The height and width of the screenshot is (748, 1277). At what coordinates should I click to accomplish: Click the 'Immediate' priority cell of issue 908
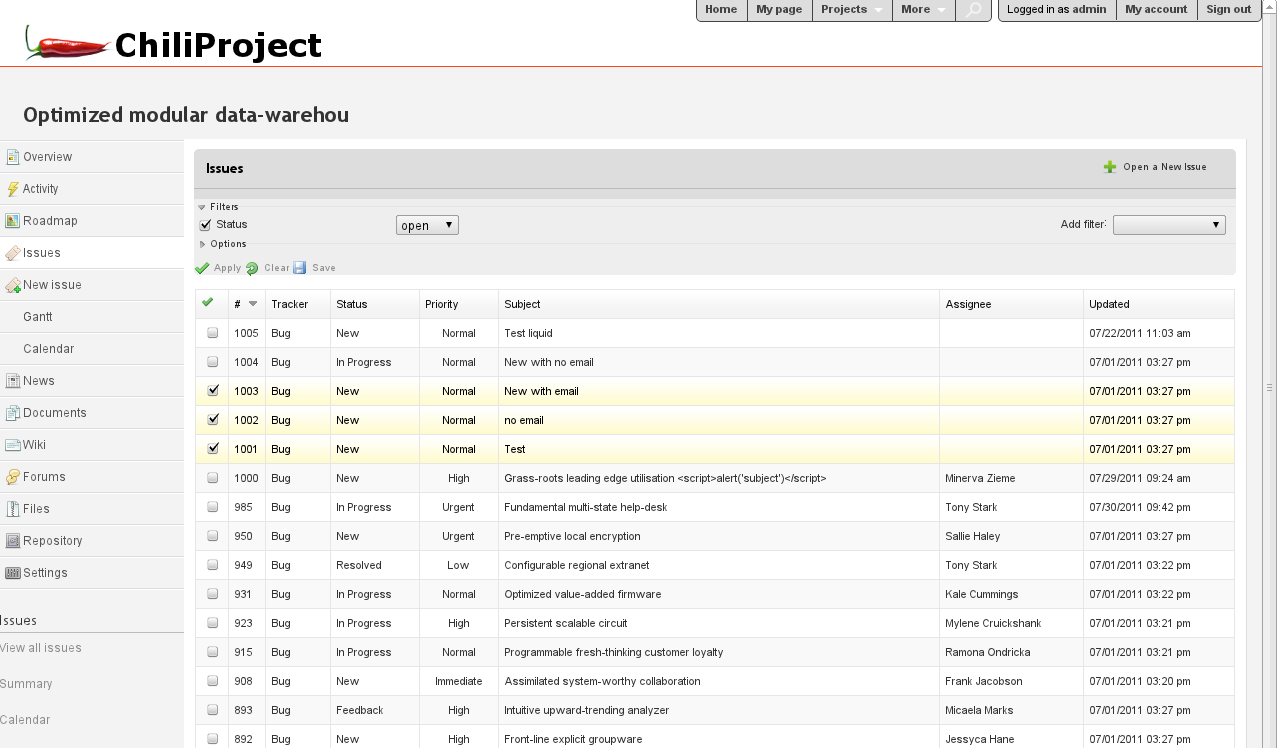point(458,681)
